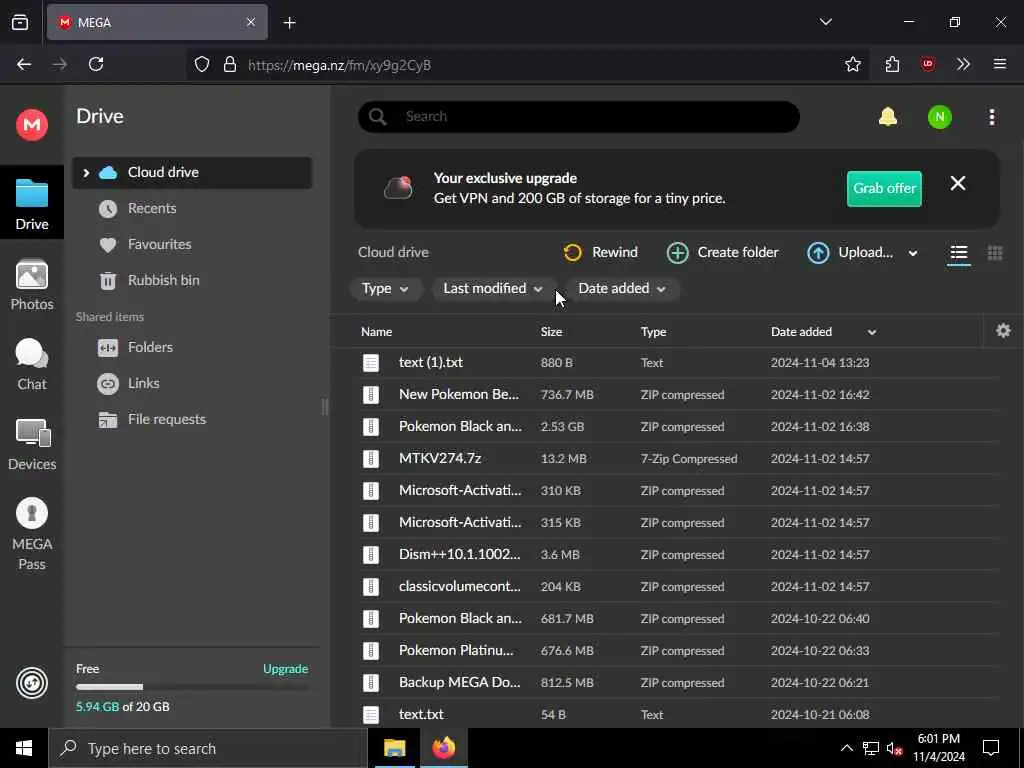Open the Date added filter dropdown

[x=622, y=289]
